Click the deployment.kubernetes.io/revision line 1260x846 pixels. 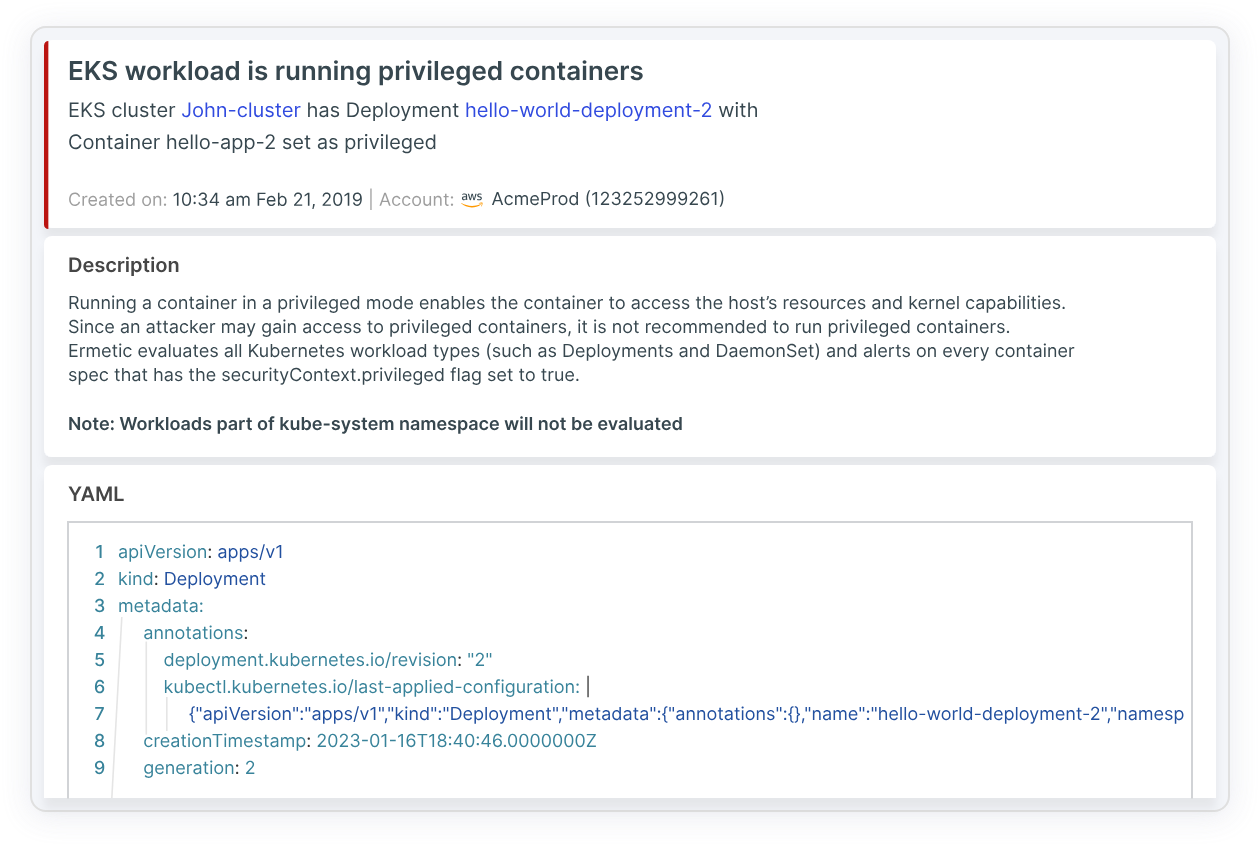[328, 660]
